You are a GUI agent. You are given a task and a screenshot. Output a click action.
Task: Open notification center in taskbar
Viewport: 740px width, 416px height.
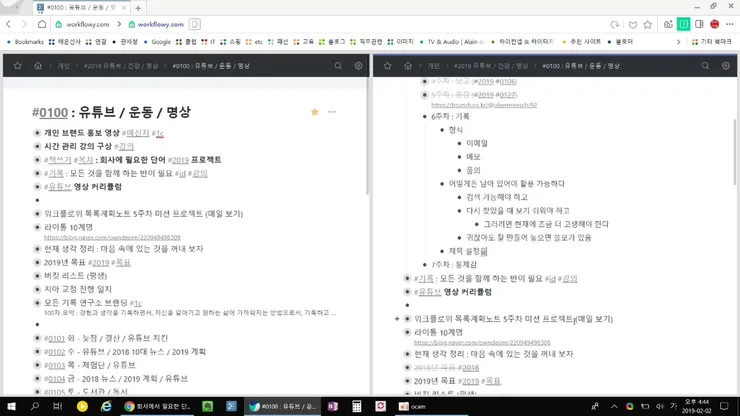point(724,406)
